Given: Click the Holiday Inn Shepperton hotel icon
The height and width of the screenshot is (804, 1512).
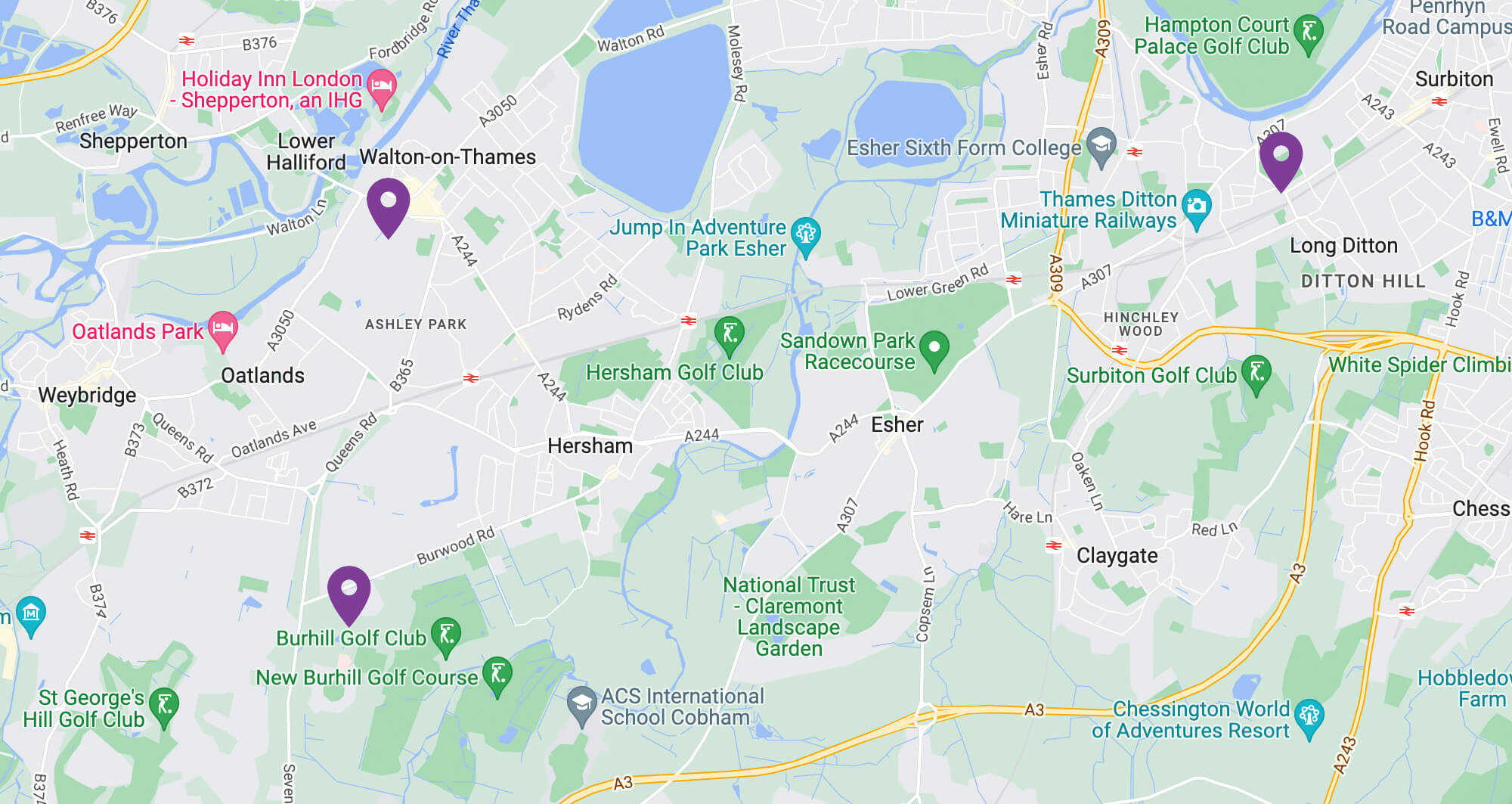Looking at the screenshot, I should (381, 89).
